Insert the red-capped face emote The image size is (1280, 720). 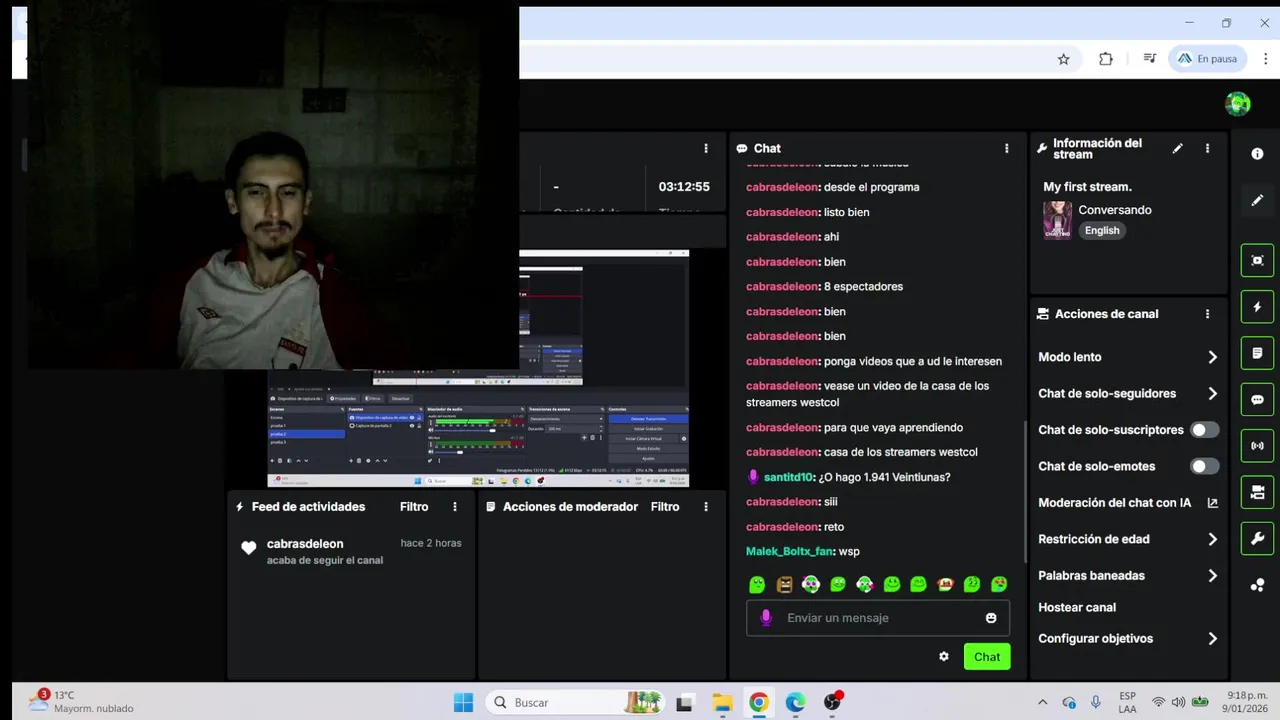click(x=945, y=584)
